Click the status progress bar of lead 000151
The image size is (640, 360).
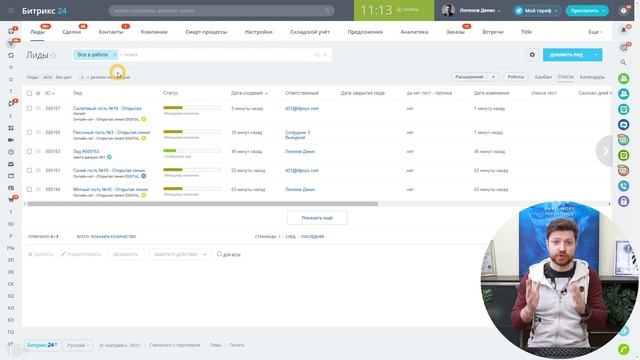point(192,169)
